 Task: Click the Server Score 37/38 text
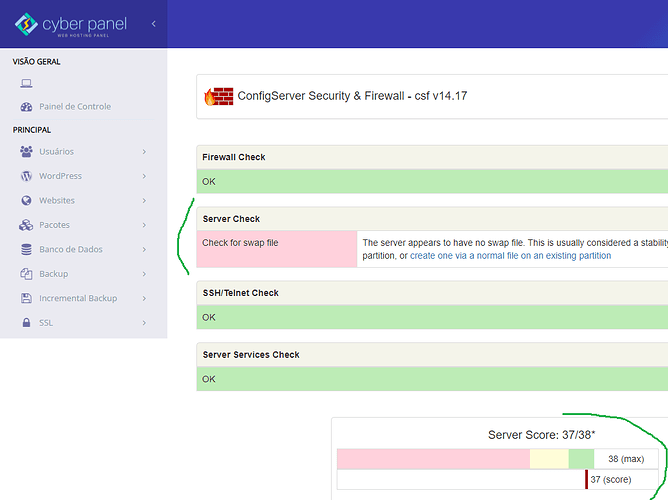[541, 435]
